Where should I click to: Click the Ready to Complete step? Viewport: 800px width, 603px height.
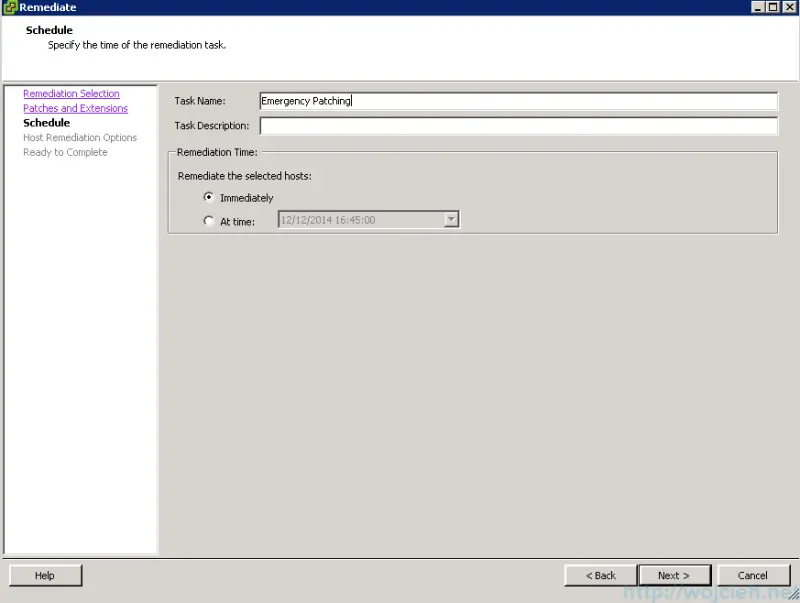point(64,152)
